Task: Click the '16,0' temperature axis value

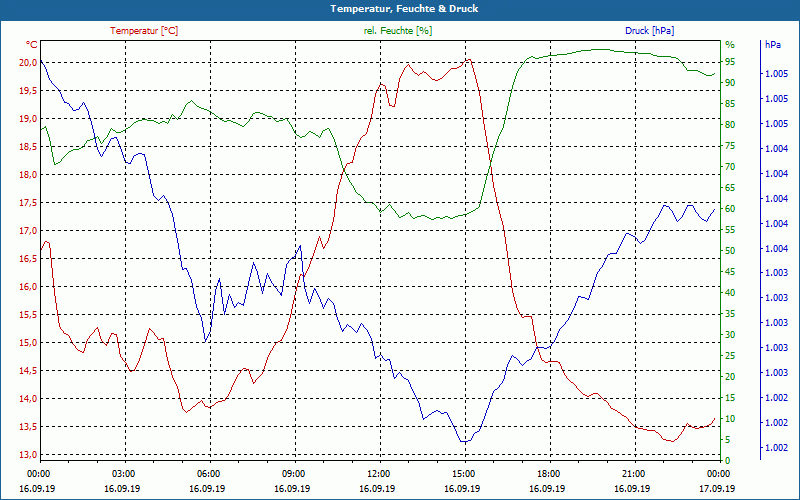Action: (29, 287)
